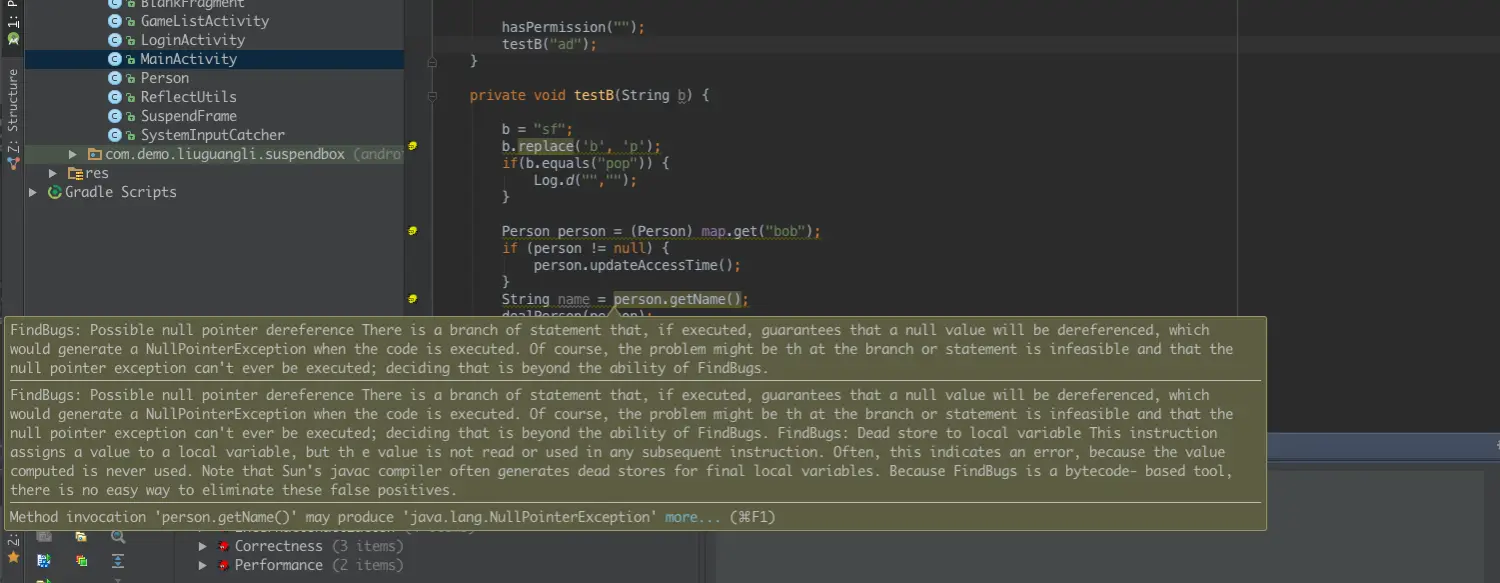Viewport: 1500px width, 583px height.
Task: Click the map.get("bob") call in code
Action: [x=759, y=231]
